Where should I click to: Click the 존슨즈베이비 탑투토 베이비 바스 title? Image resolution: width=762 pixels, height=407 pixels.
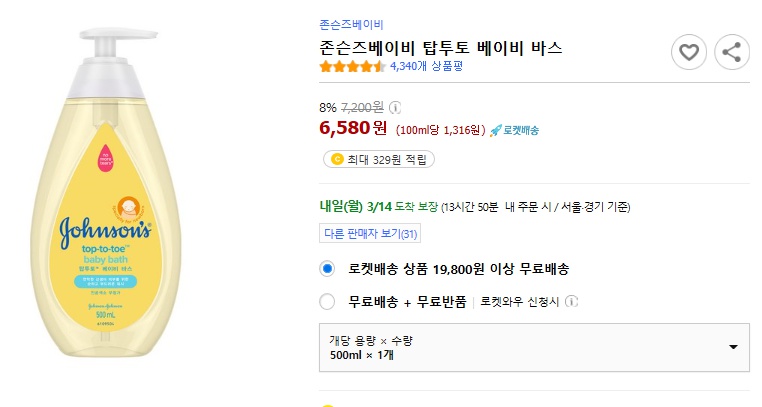click(440, 47)
